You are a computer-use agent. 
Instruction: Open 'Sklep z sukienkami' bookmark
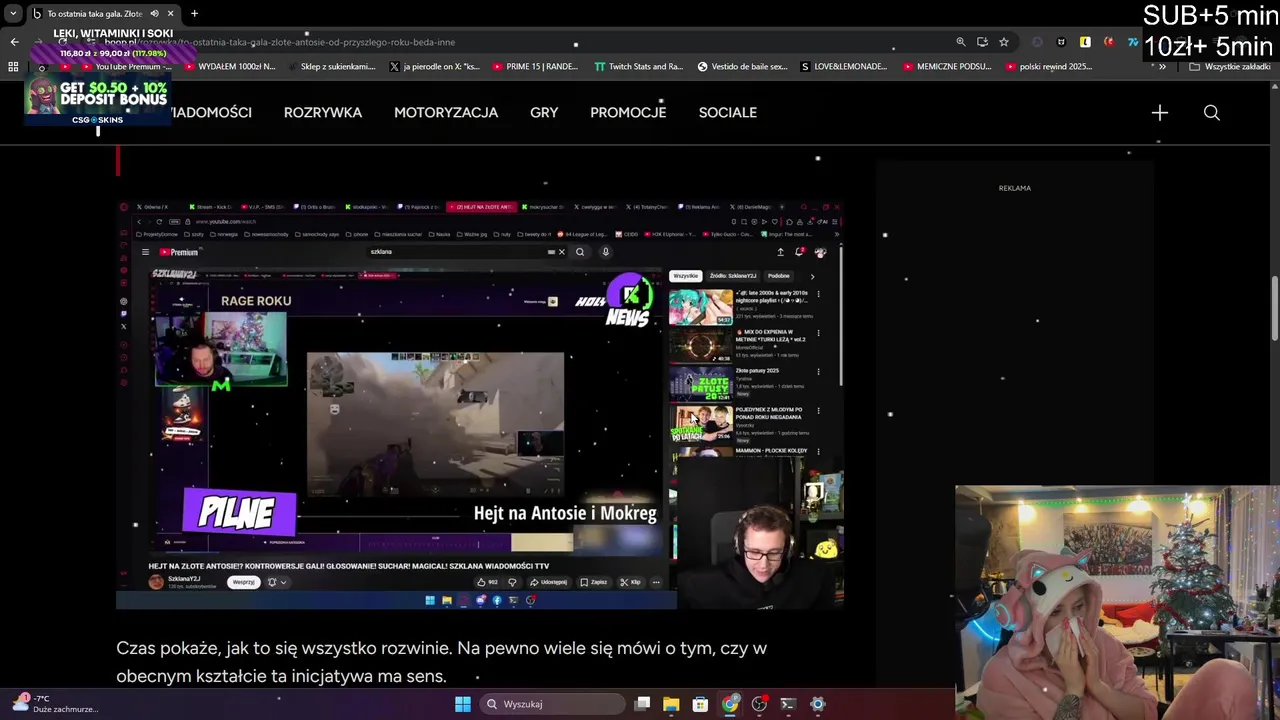(x=330, y=67)
